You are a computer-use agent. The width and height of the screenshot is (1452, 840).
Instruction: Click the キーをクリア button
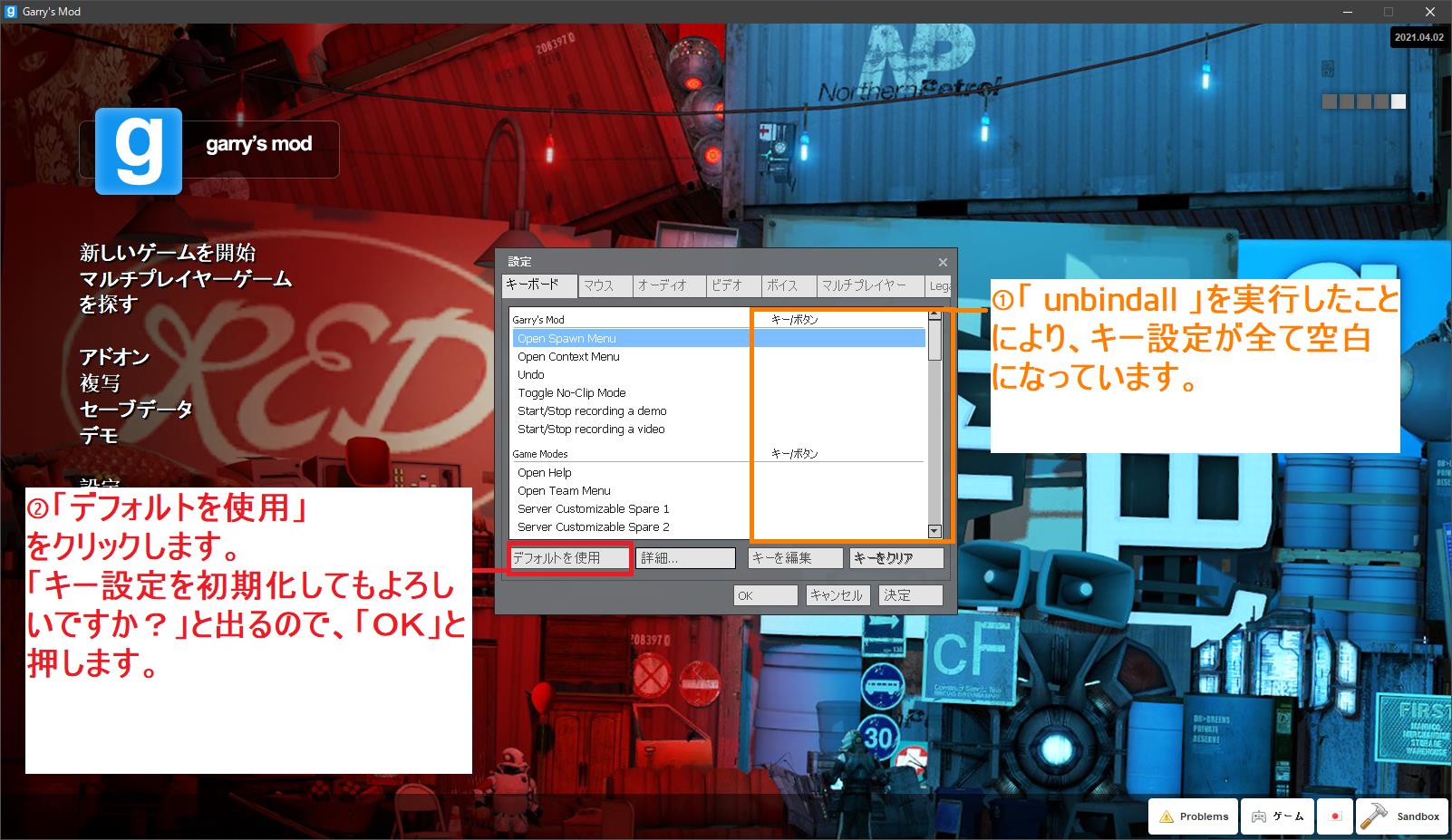[x=895, y=558]
